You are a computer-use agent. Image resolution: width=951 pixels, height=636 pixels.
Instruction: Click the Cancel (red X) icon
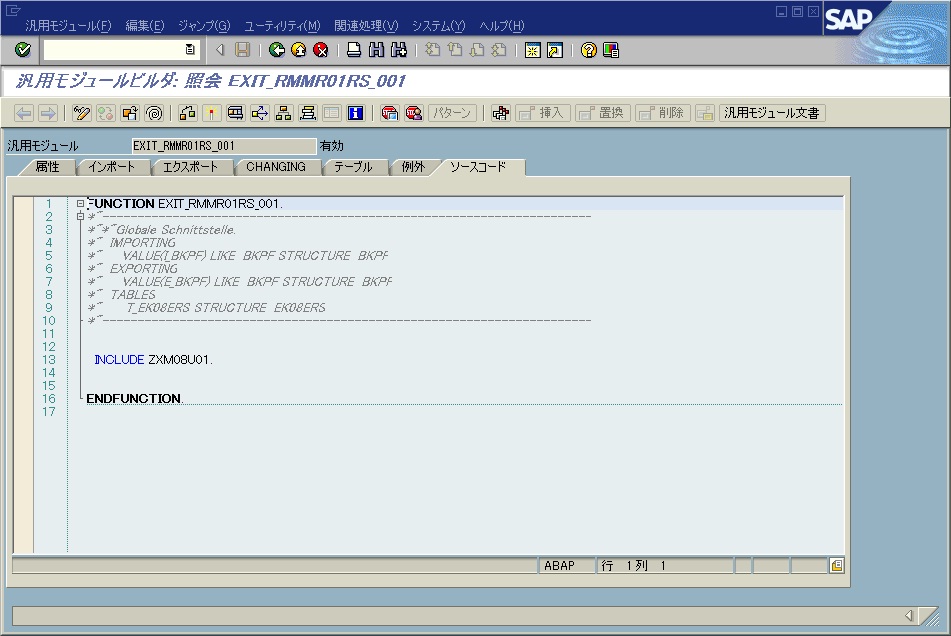(320, 50)
